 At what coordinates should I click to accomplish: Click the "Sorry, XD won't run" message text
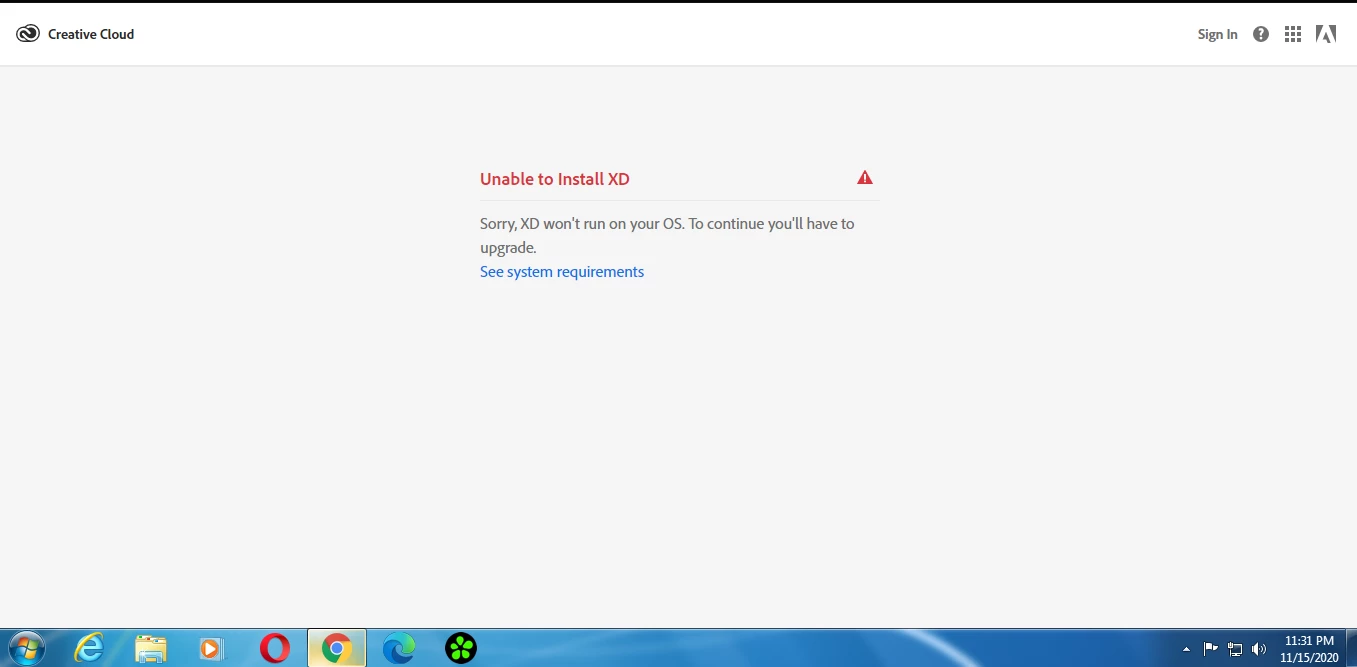pos(667,235)
